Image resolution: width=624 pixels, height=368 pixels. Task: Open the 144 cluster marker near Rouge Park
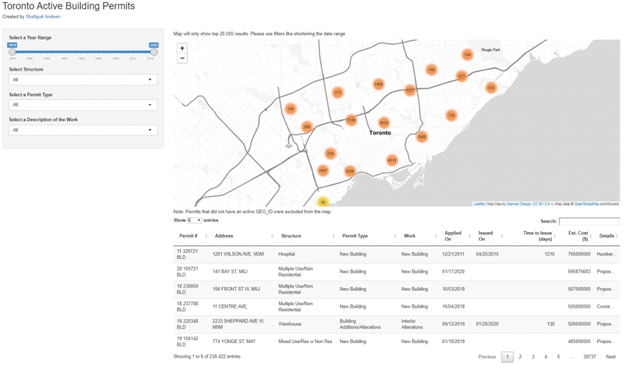[467, 55]
